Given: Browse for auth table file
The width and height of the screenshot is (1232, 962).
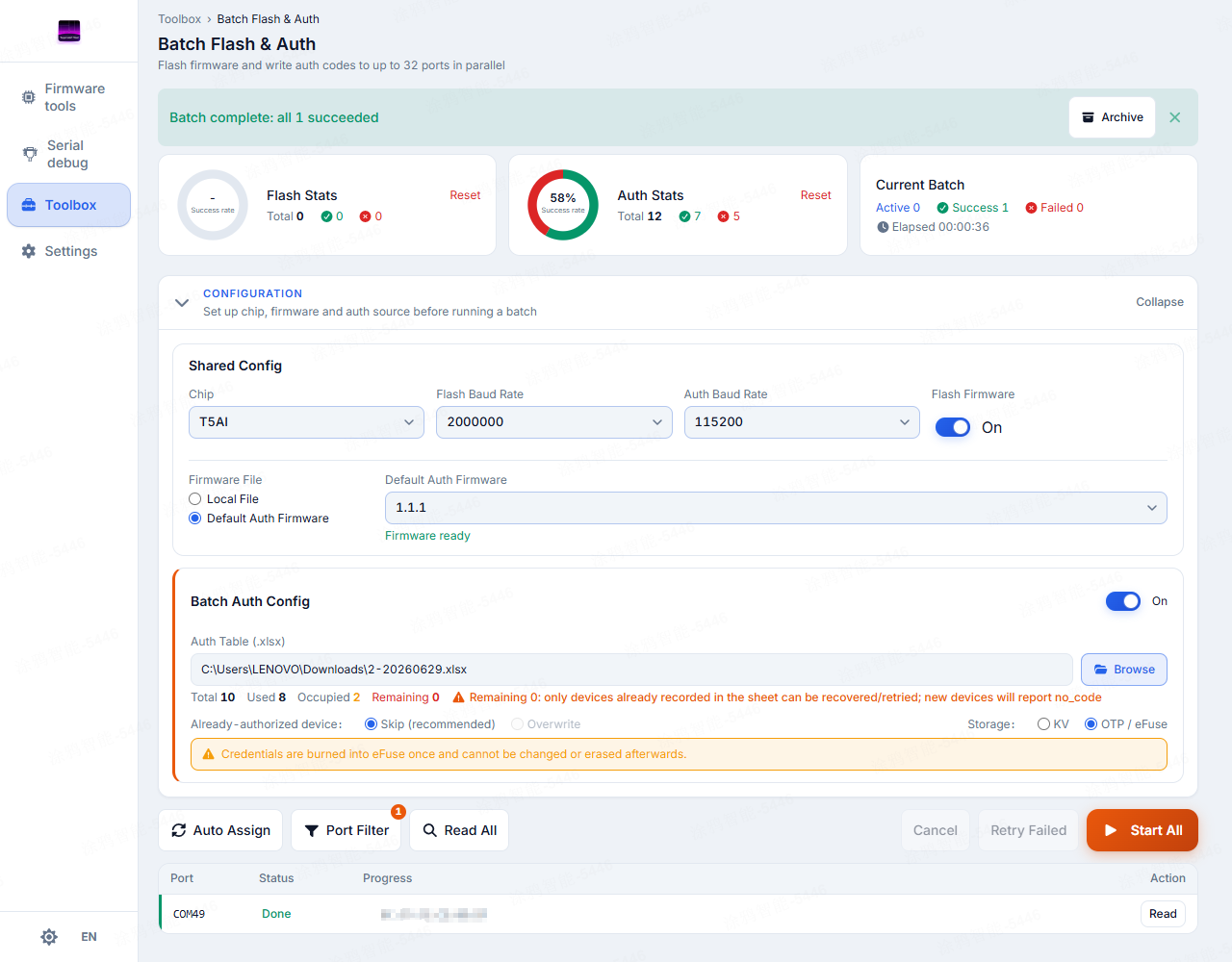Looking at the screenshot, I should (1124, 670).
